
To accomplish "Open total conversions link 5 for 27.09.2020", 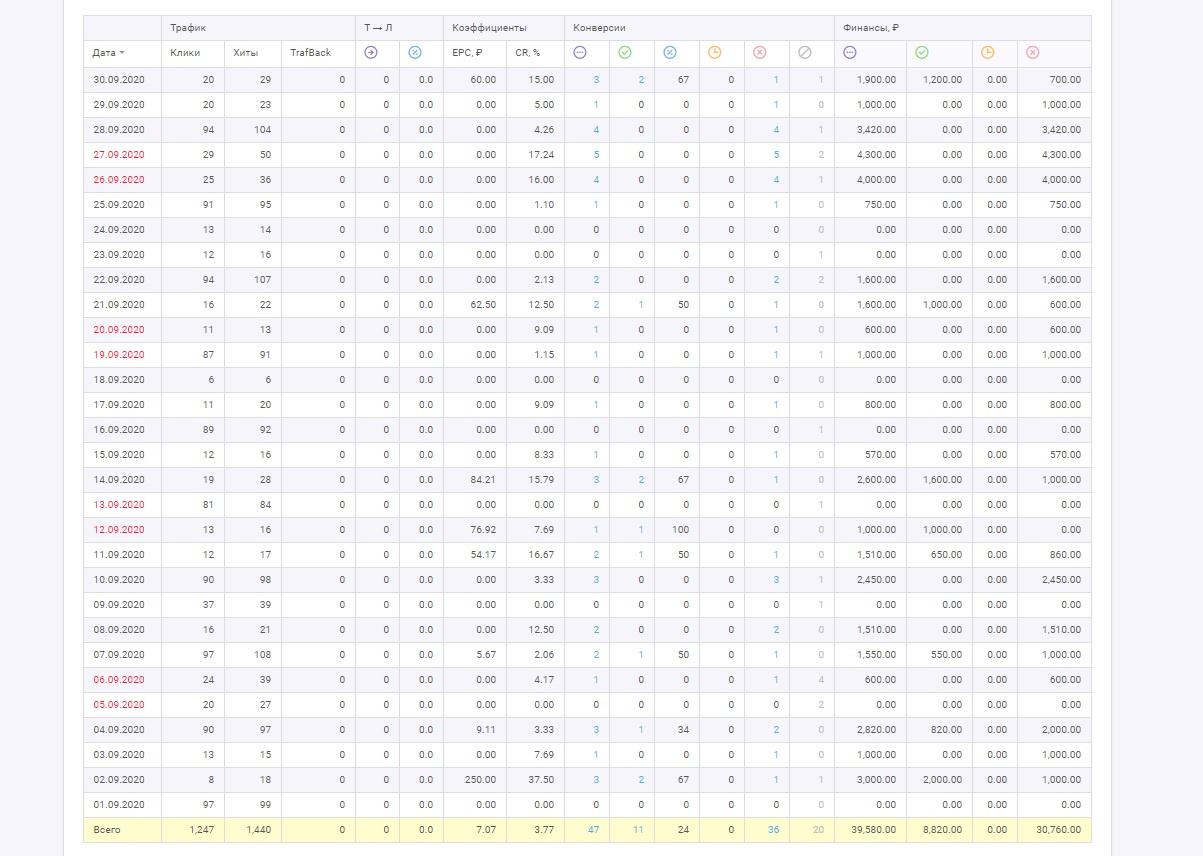I will pos(596,154).
